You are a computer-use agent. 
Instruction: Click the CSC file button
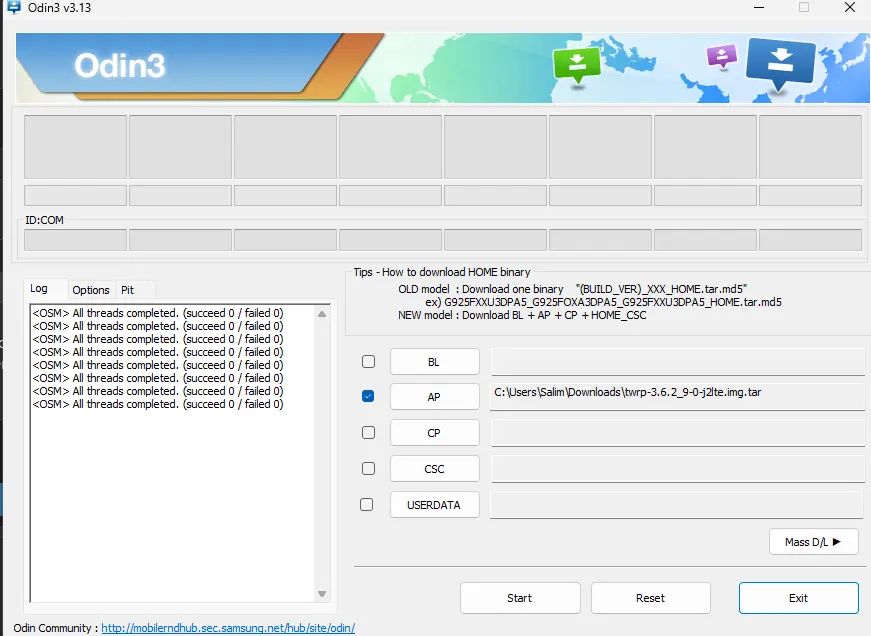(434, 469)
